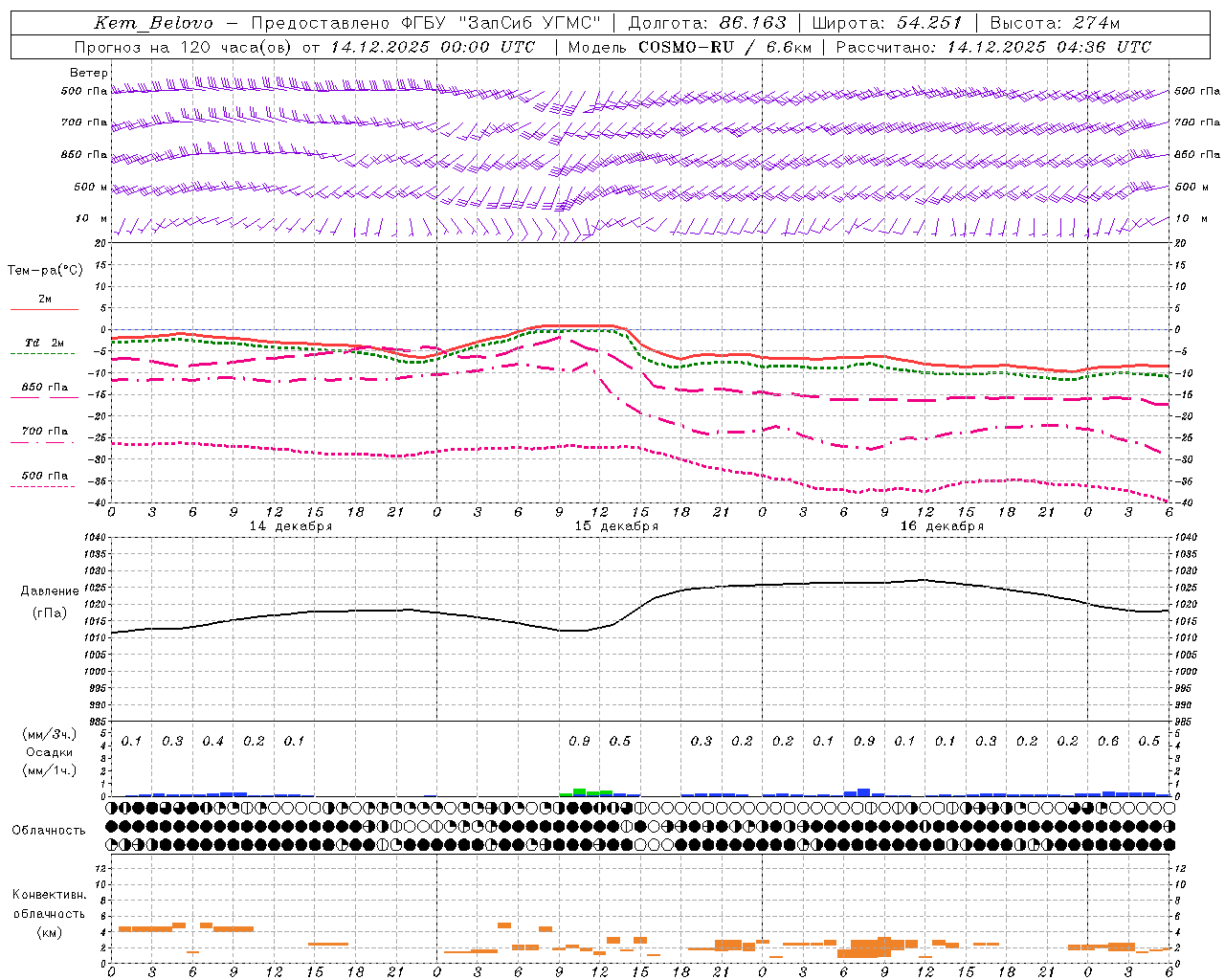Click the red line sample under 2м legend
Screen dimensions: 1225x980
pyautogui.click(x=44, y=309)
